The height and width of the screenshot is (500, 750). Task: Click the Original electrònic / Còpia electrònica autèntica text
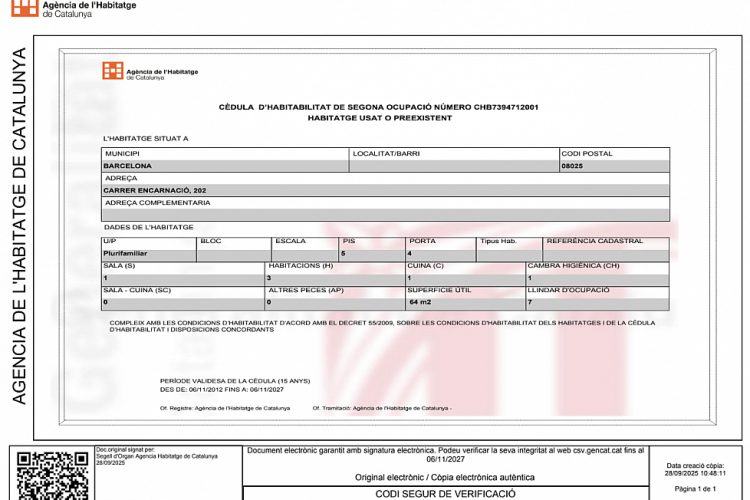pyautogui.click(x=445, y=477)
